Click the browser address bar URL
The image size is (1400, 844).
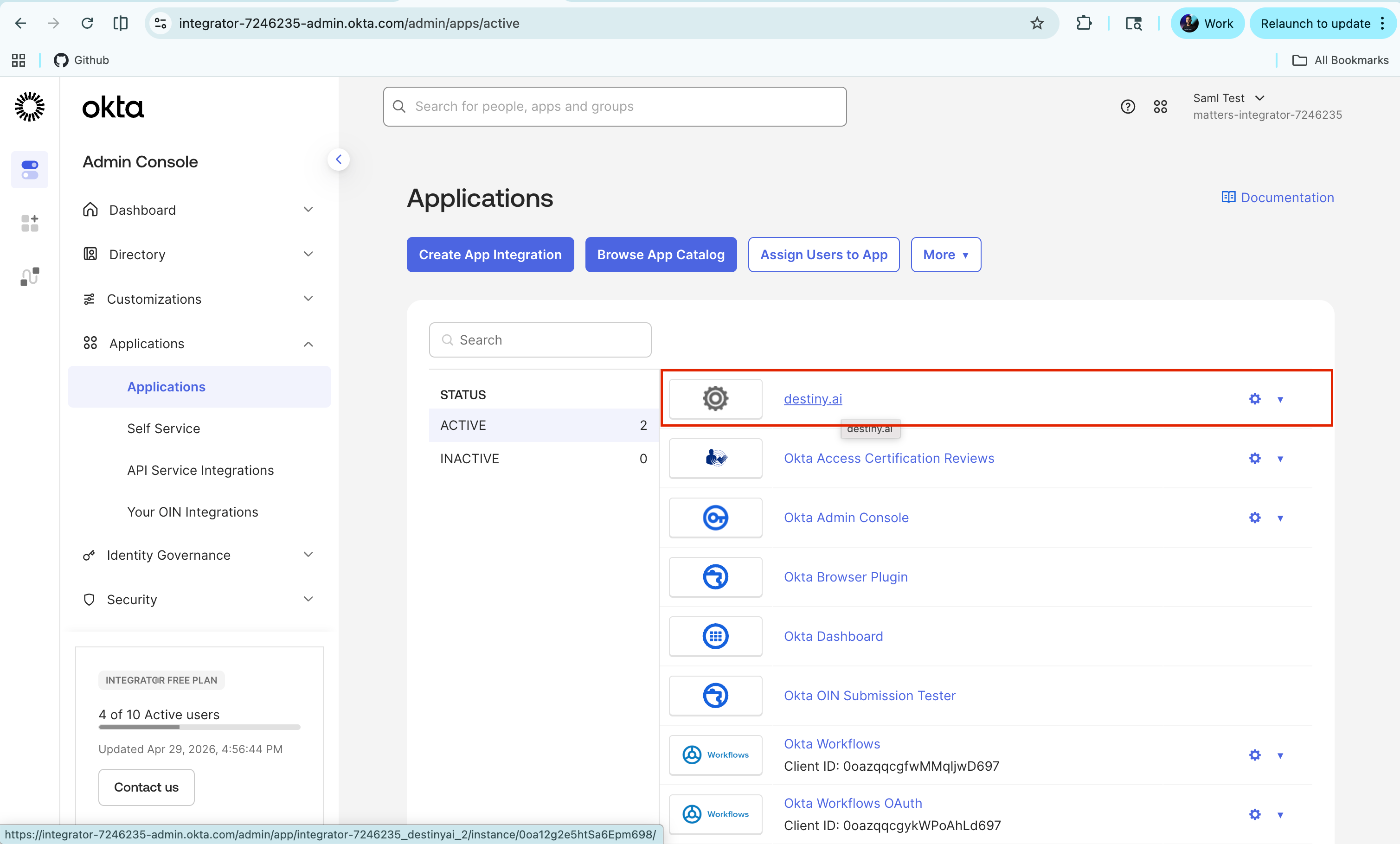[349, 23]
